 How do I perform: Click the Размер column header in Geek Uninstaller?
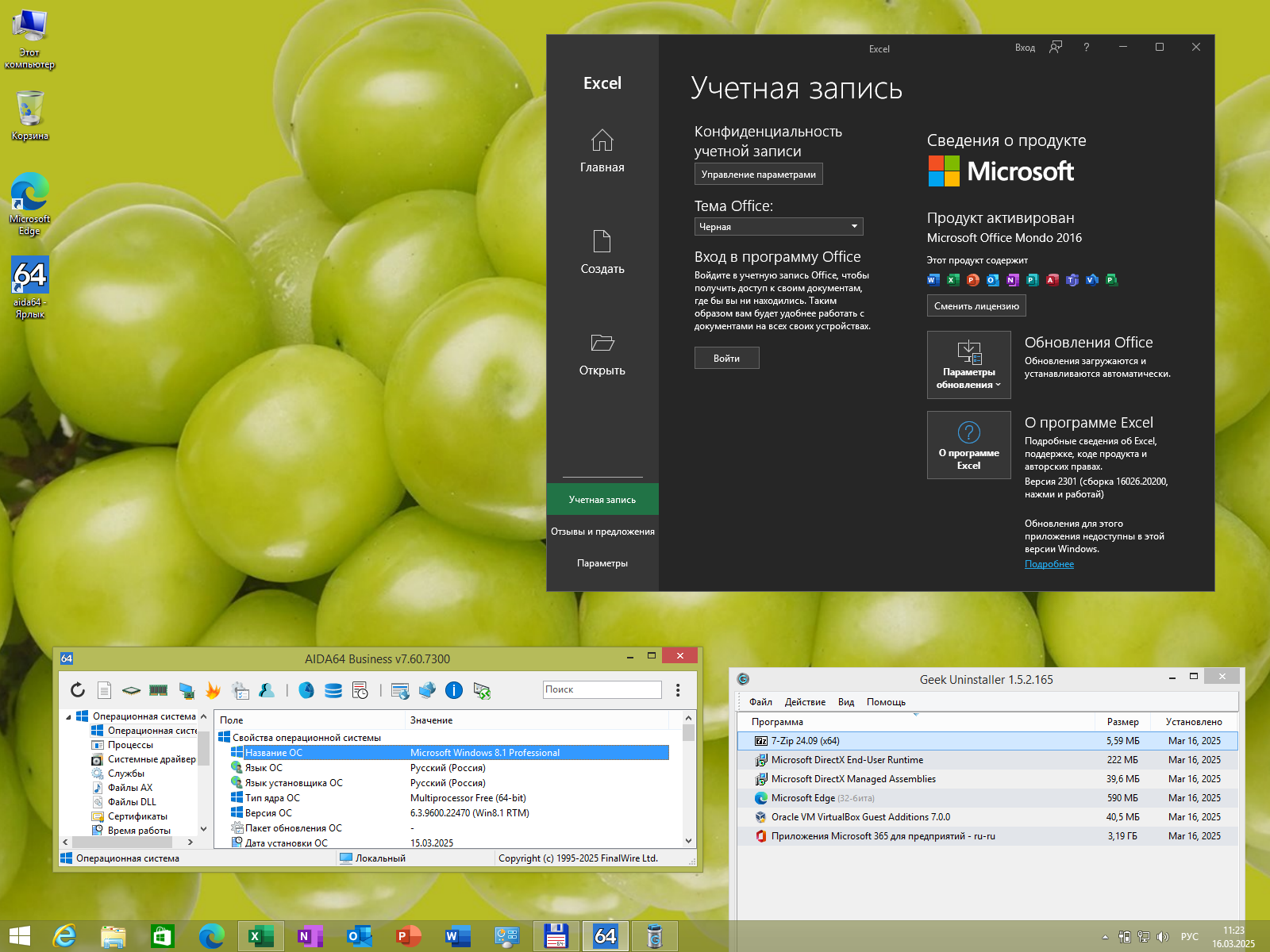pos(1122,722)
